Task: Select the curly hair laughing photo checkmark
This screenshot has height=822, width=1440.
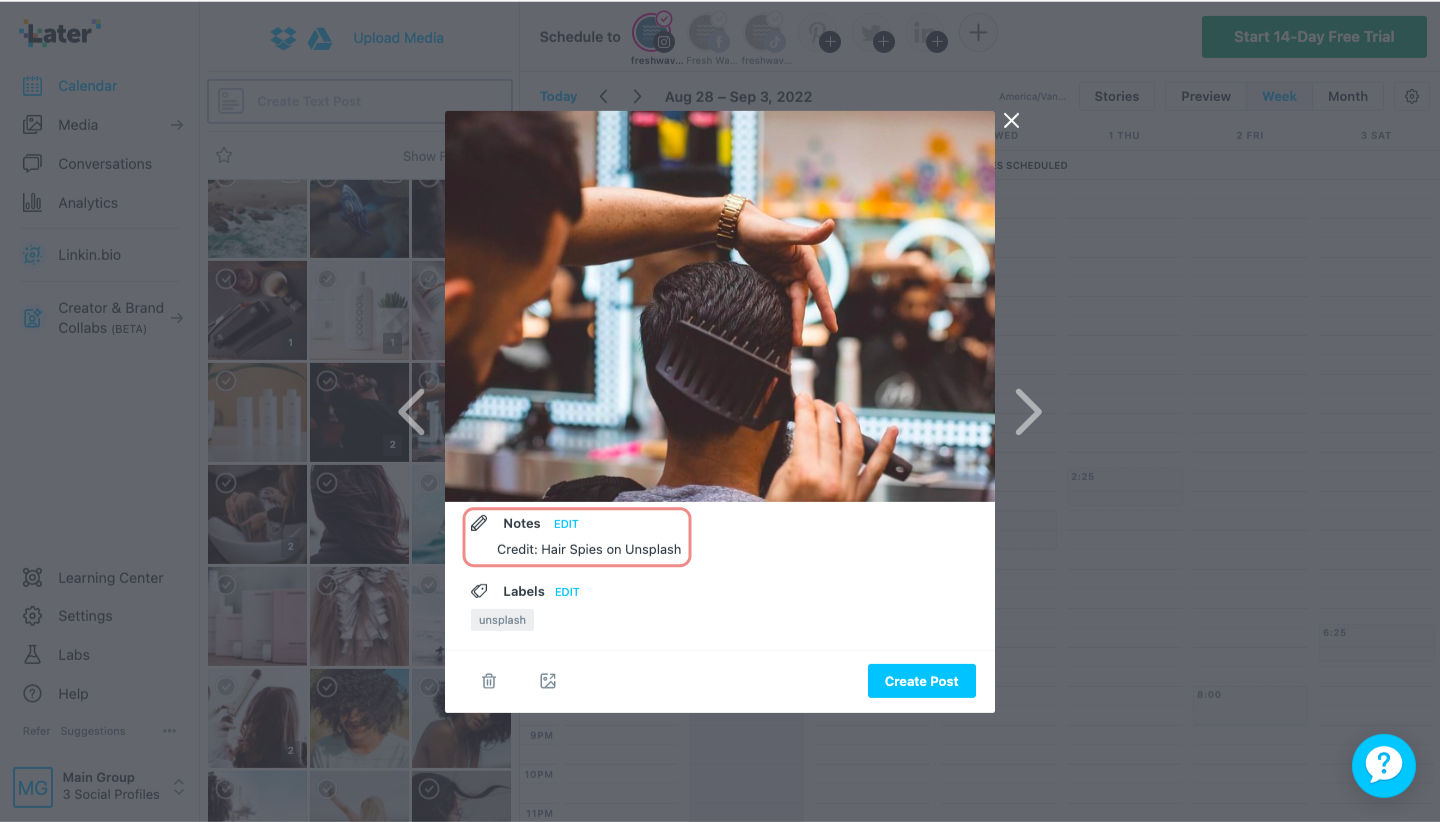Action: [x=327, y=687]
